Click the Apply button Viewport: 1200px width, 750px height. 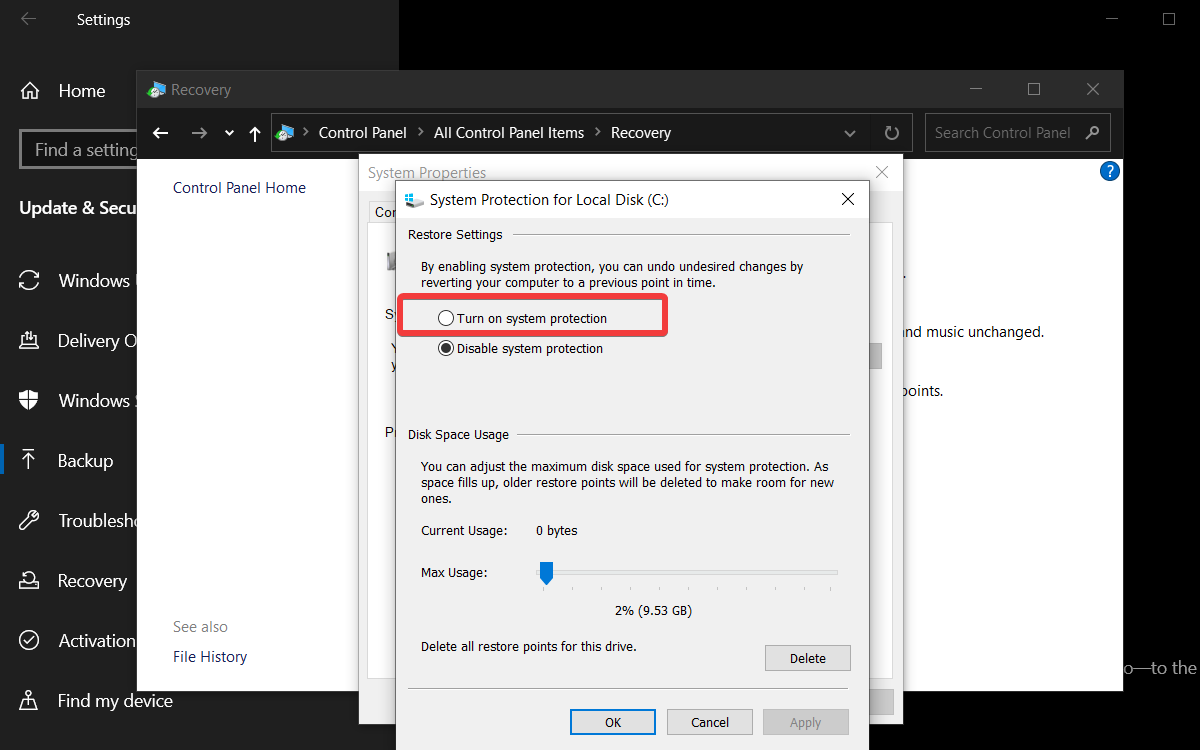click(x=805, y=722)
